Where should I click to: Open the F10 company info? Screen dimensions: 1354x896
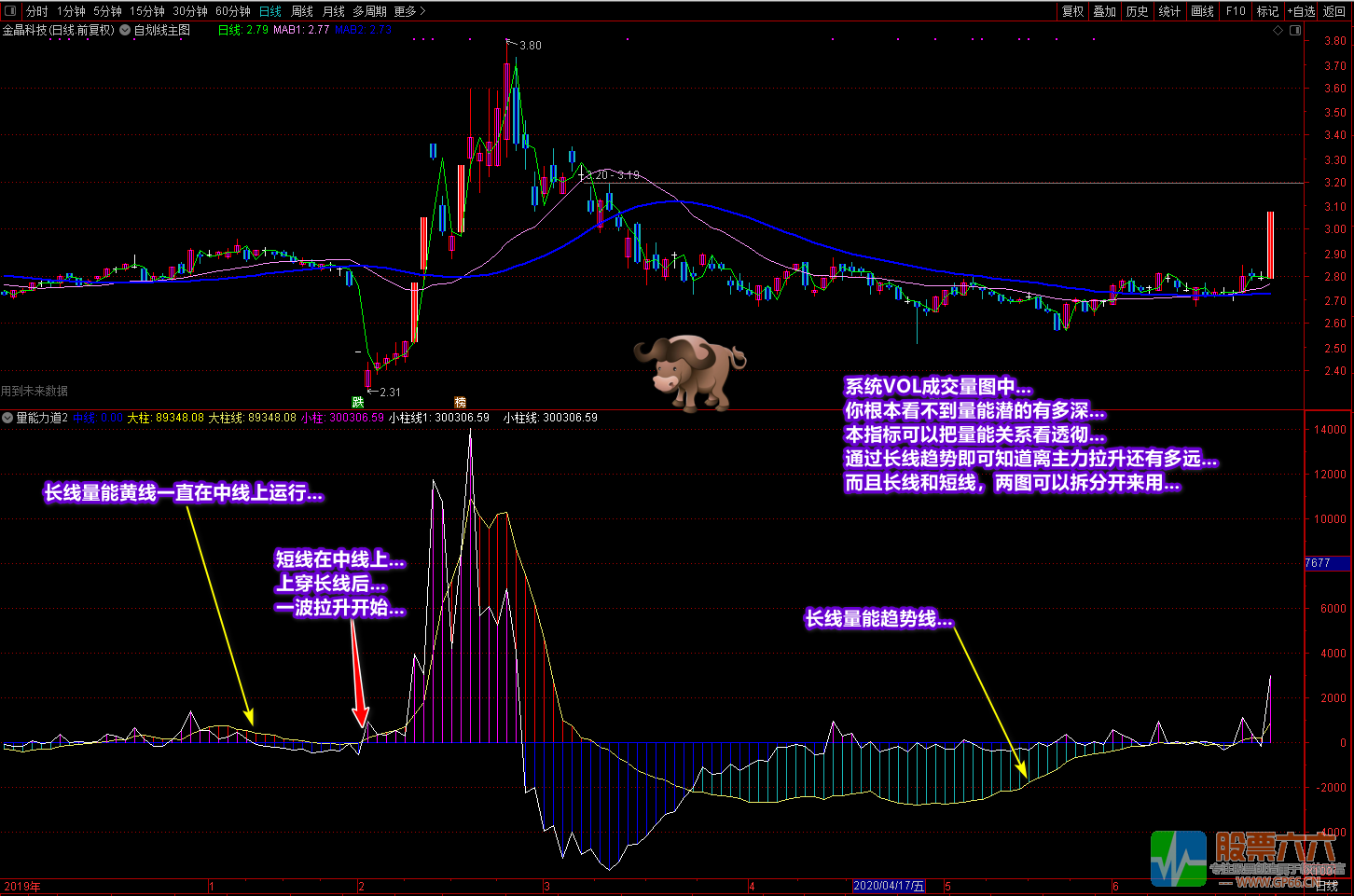(x=1236, y=11)
